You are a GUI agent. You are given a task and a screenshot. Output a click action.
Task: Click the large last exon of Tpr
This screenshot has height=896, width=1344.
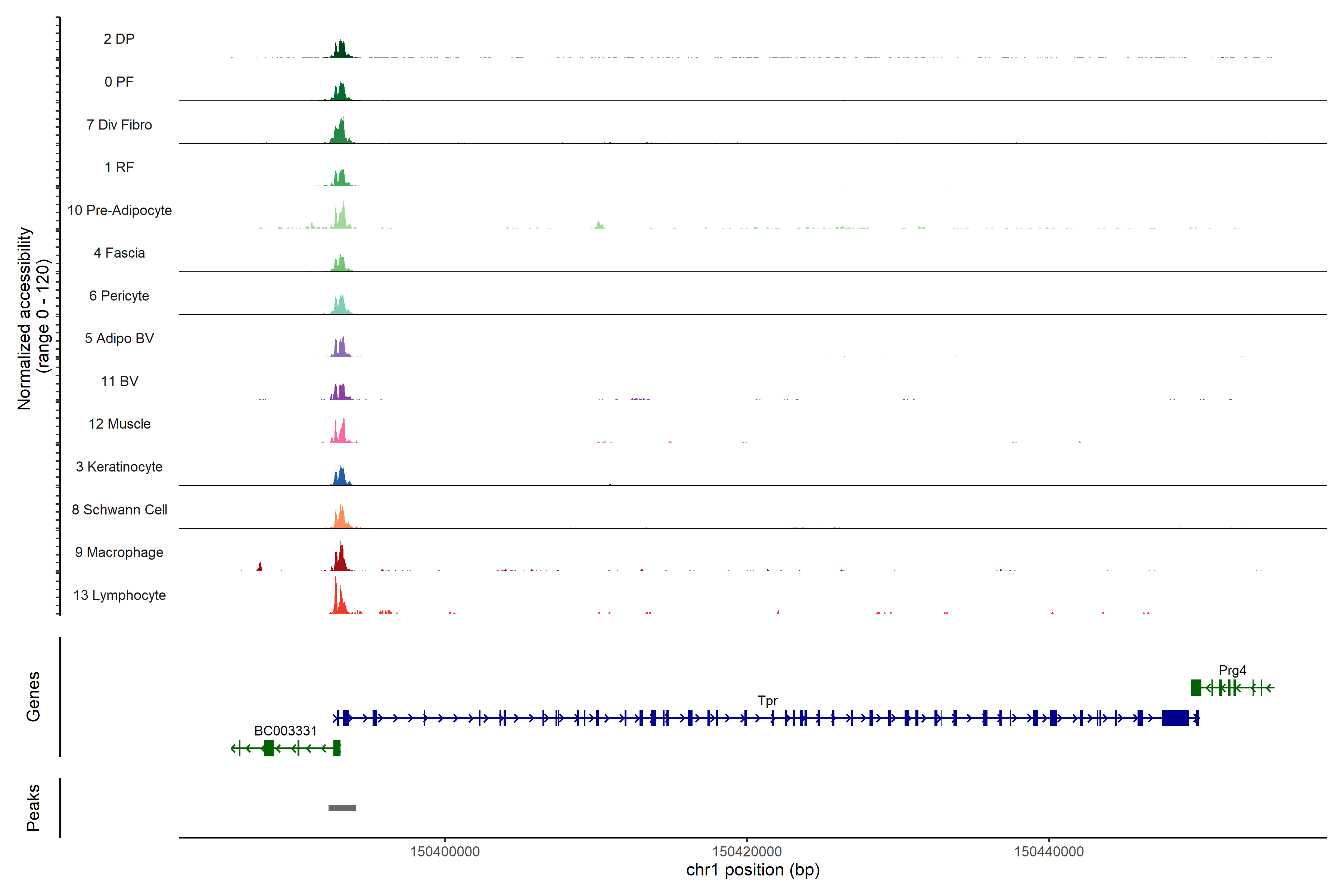1175,718
